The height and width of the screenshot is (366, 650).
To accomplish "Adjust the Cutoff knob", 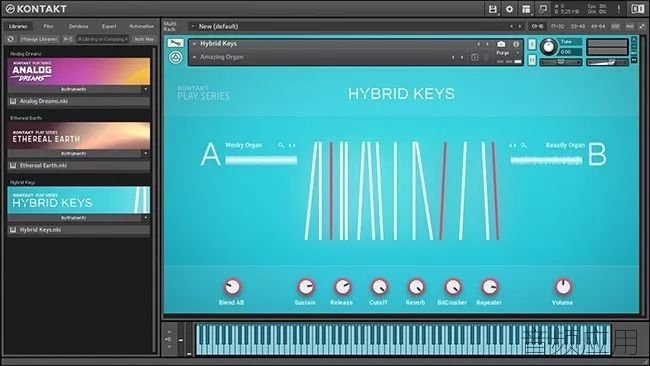I will [379, 287].
